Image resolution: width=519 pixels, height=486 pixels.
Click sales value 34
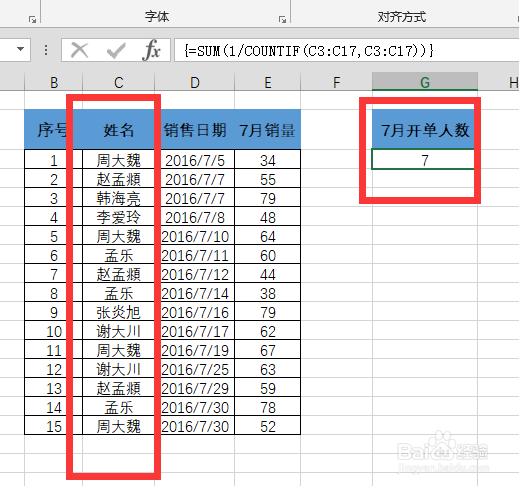[x=268, y=160]
